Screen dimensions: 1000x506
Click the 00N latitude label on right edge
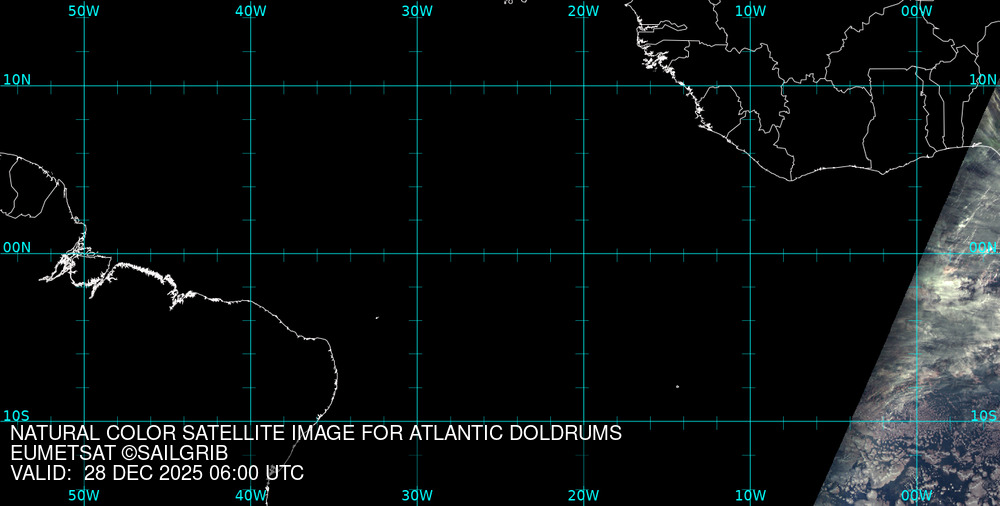[984, 247]
